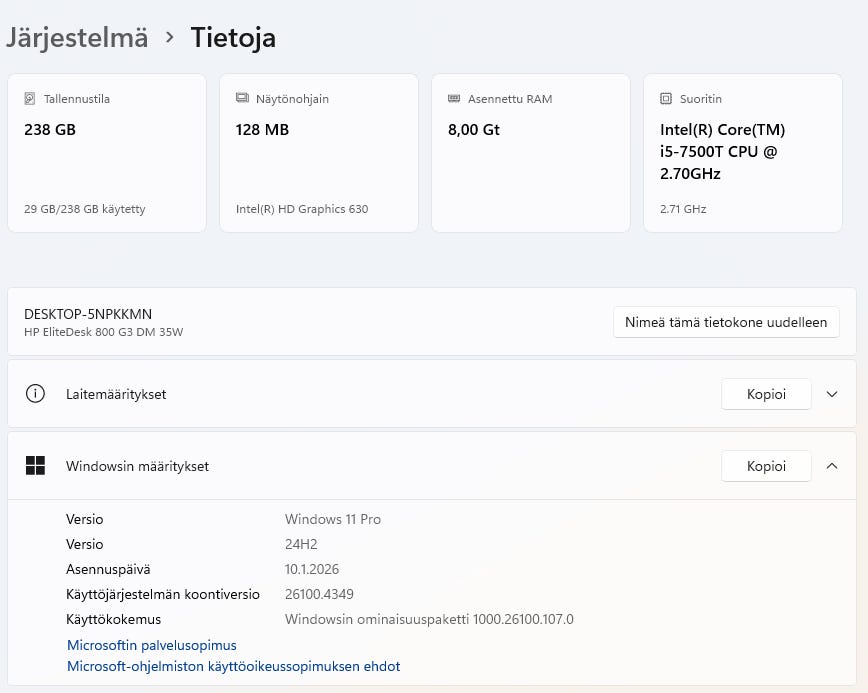Click the memory chip icon beside Asennettu RAM
This screenshot has width=868, height=693.
pyautogui.click(x=454, y=99)
